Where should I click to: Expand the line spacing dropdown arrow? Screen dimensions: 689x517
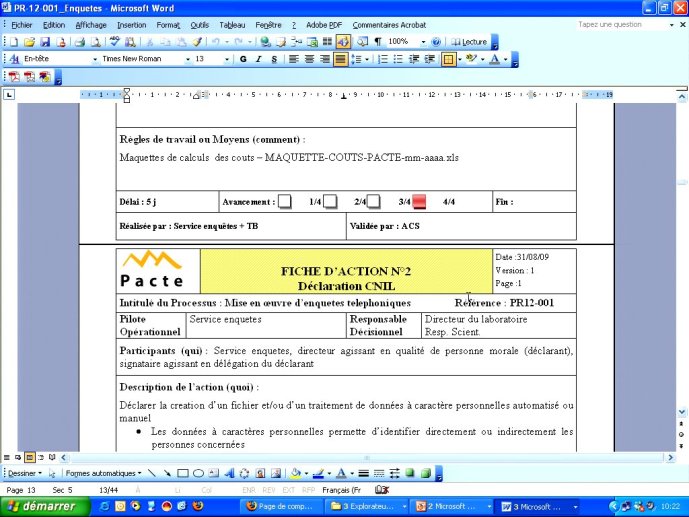(x=367, y=59)
